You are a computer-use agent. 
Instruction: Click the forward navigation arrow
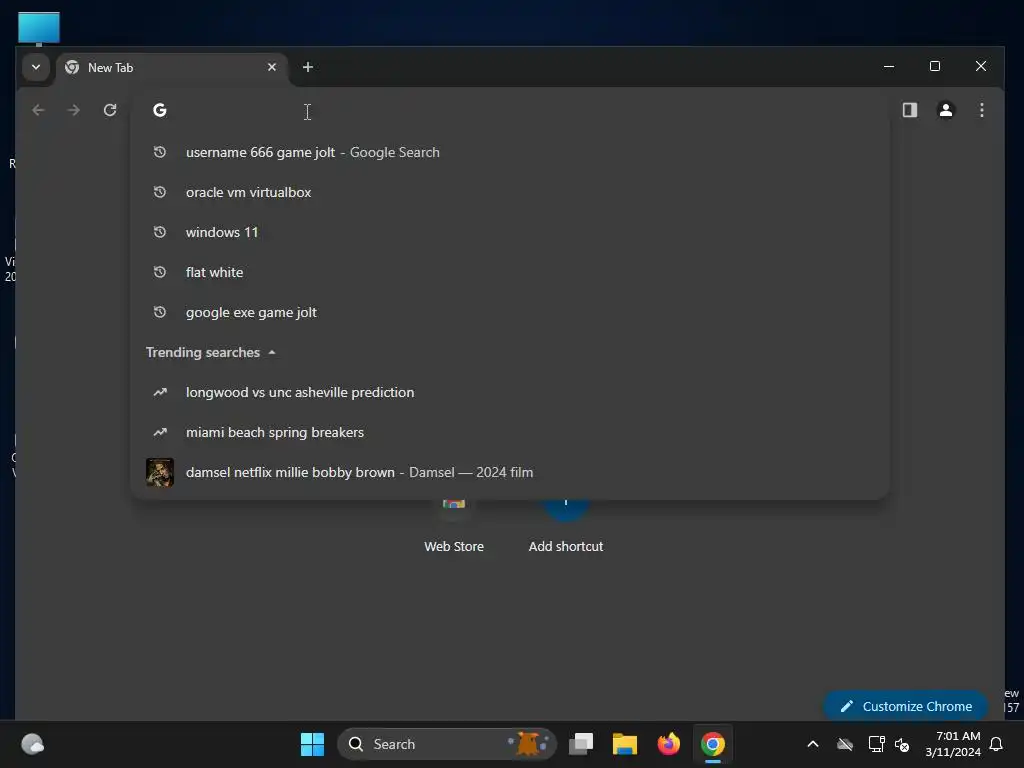tap(74, 110)
